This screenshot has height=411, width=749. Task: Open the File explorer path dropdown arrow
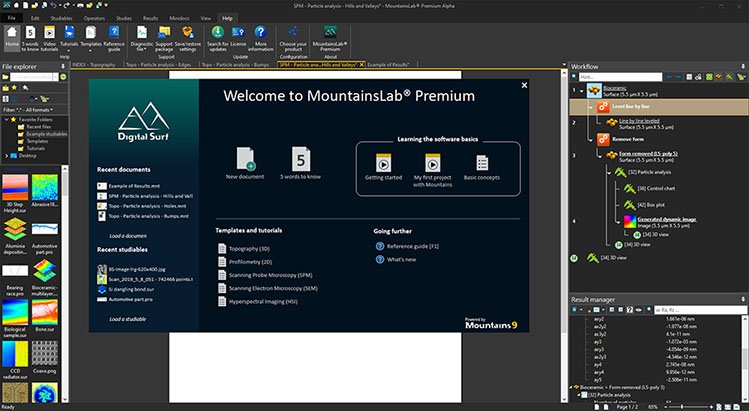[x=55, y=77]
